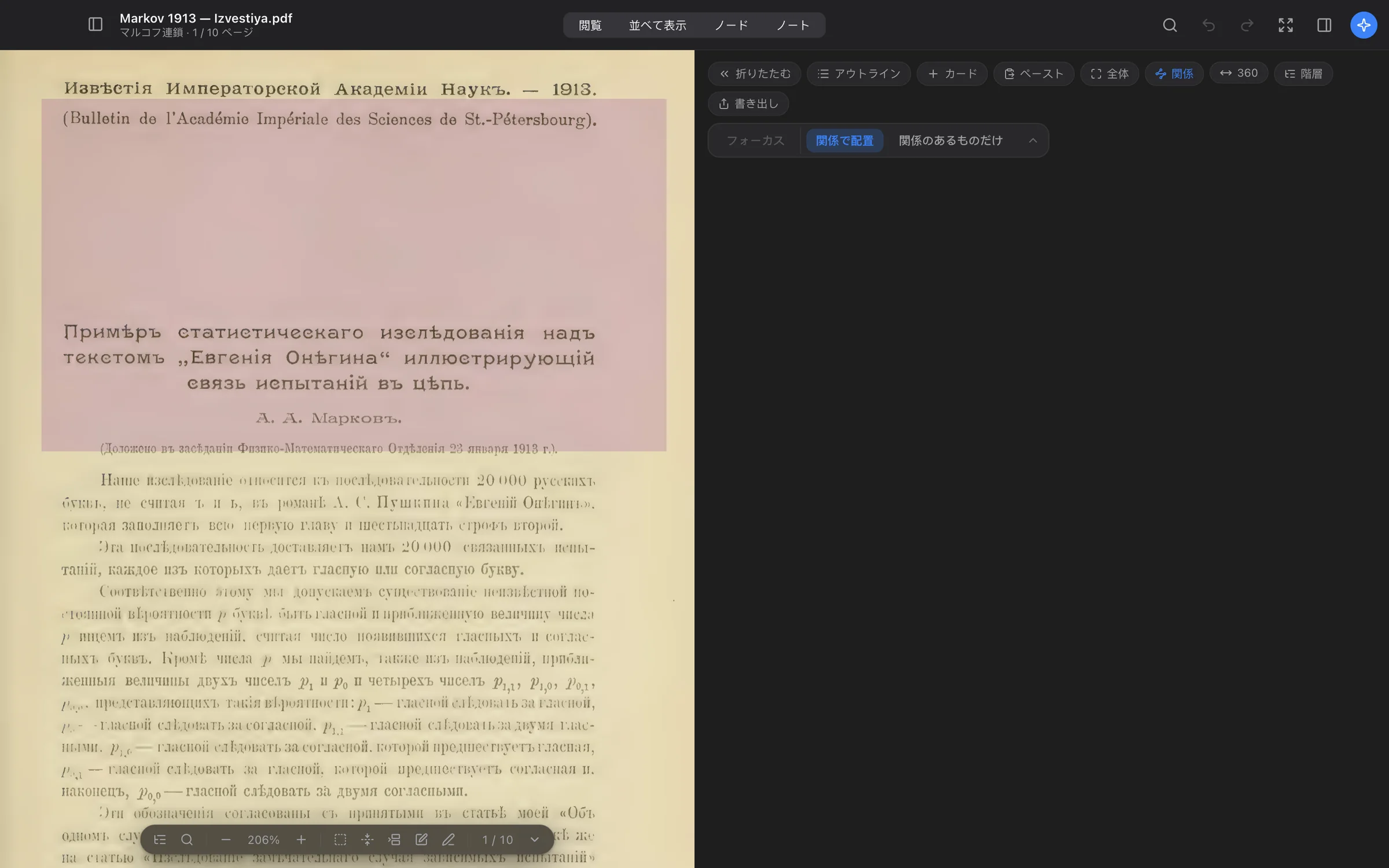The image size is (1389, 868).
Task: Switch to the ノード tab
Action: point(731,25)
